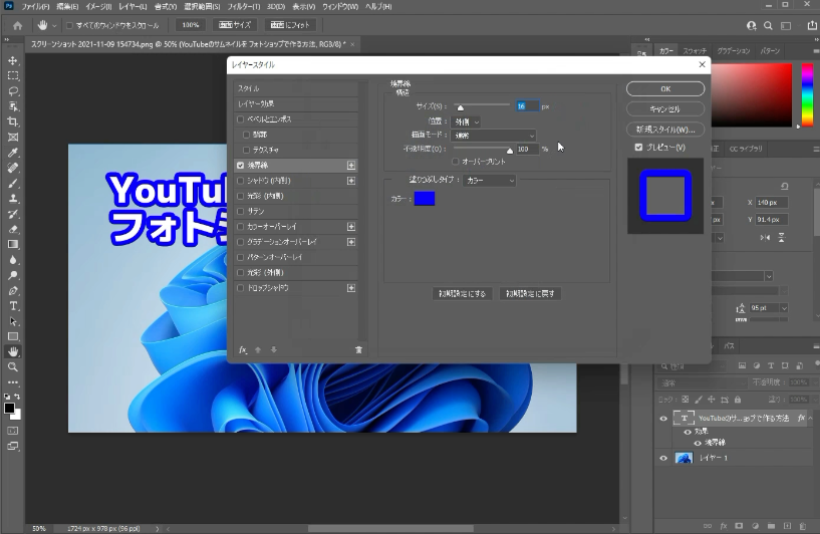Open the ファイル menu
Viewport: 820px width, 534px height.
pyautogui.click(x=35, y=7)
